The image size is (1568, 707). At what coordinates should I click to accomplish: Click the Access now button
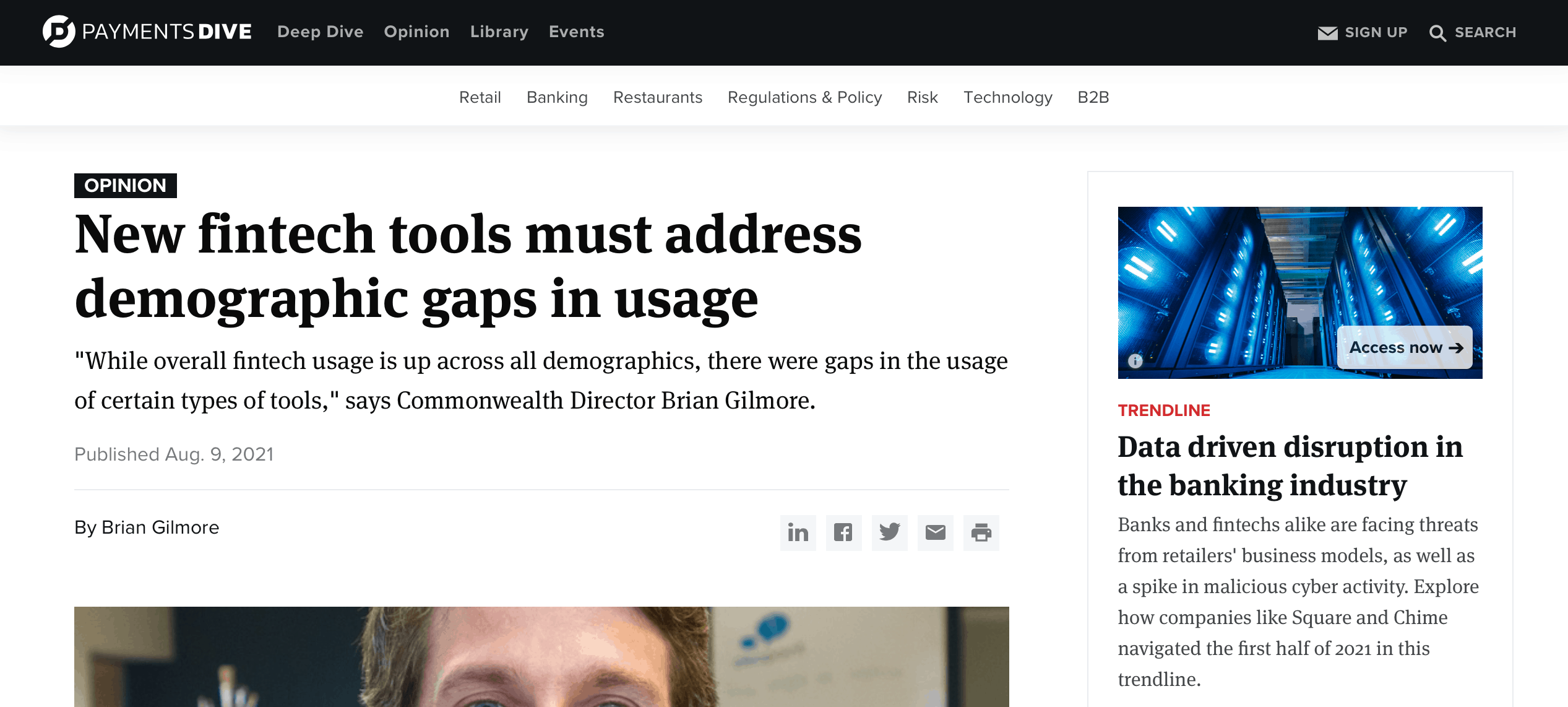tap(1405, 347)
